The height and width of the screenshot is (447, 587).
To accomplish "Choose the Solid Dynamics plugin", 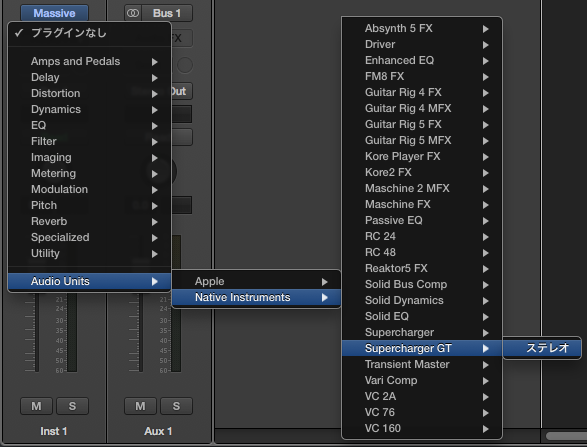I will click(422, 301).
